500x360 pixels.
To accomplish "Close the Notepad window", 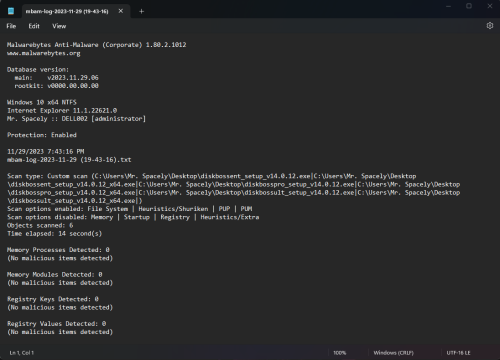I will [489, 6].
